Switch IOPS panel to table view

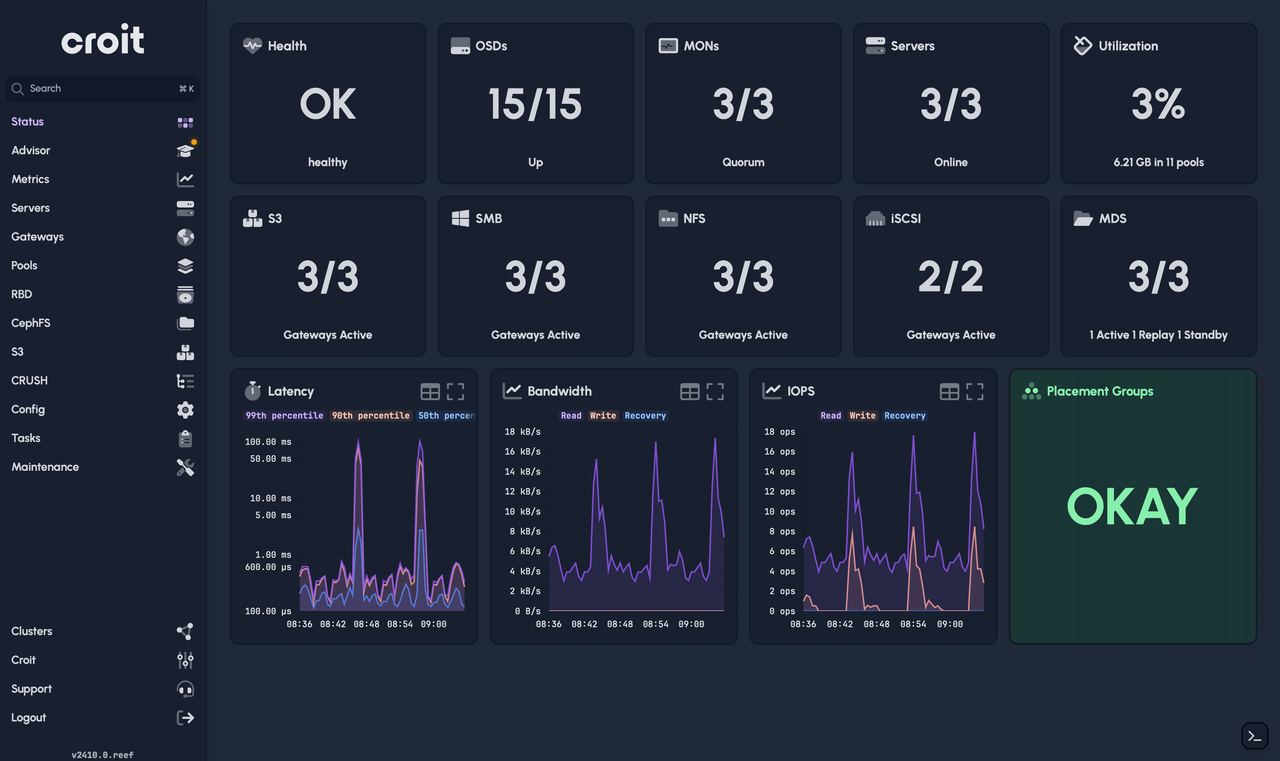[x=950, y=392]
